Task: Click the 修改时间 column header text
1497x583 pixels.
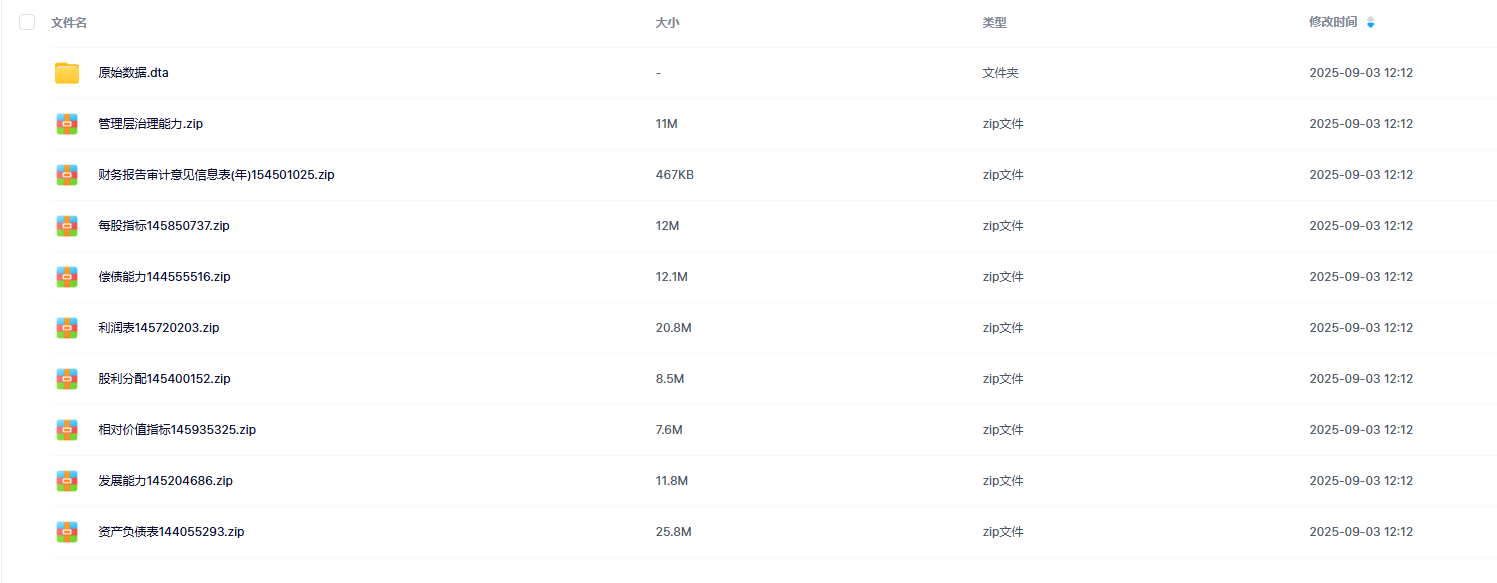Action: (1333, 22)
